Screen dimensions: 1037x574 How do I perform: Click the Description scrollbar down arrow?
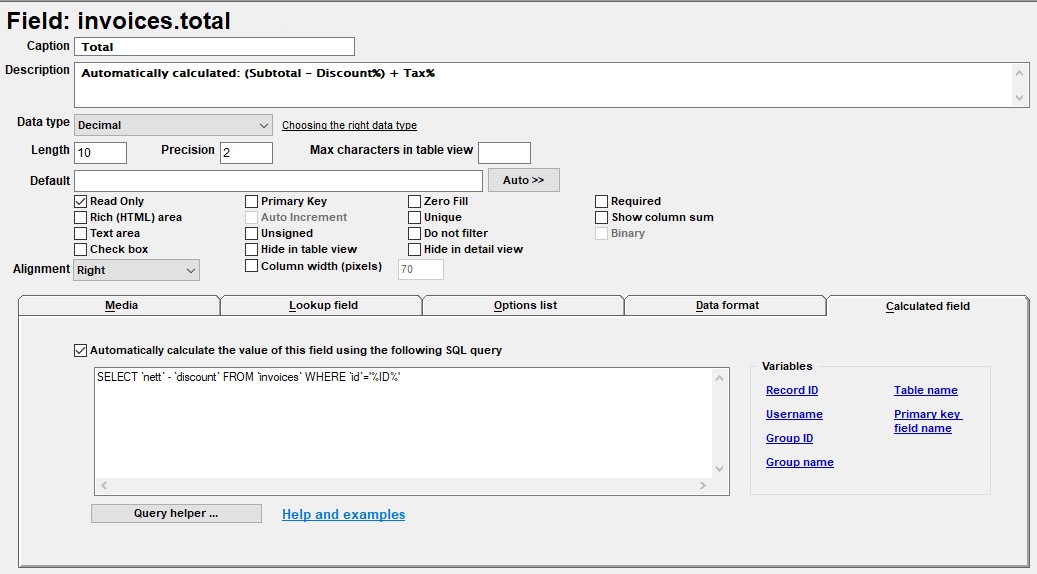pyautogui.click(x=1019, y=98)
